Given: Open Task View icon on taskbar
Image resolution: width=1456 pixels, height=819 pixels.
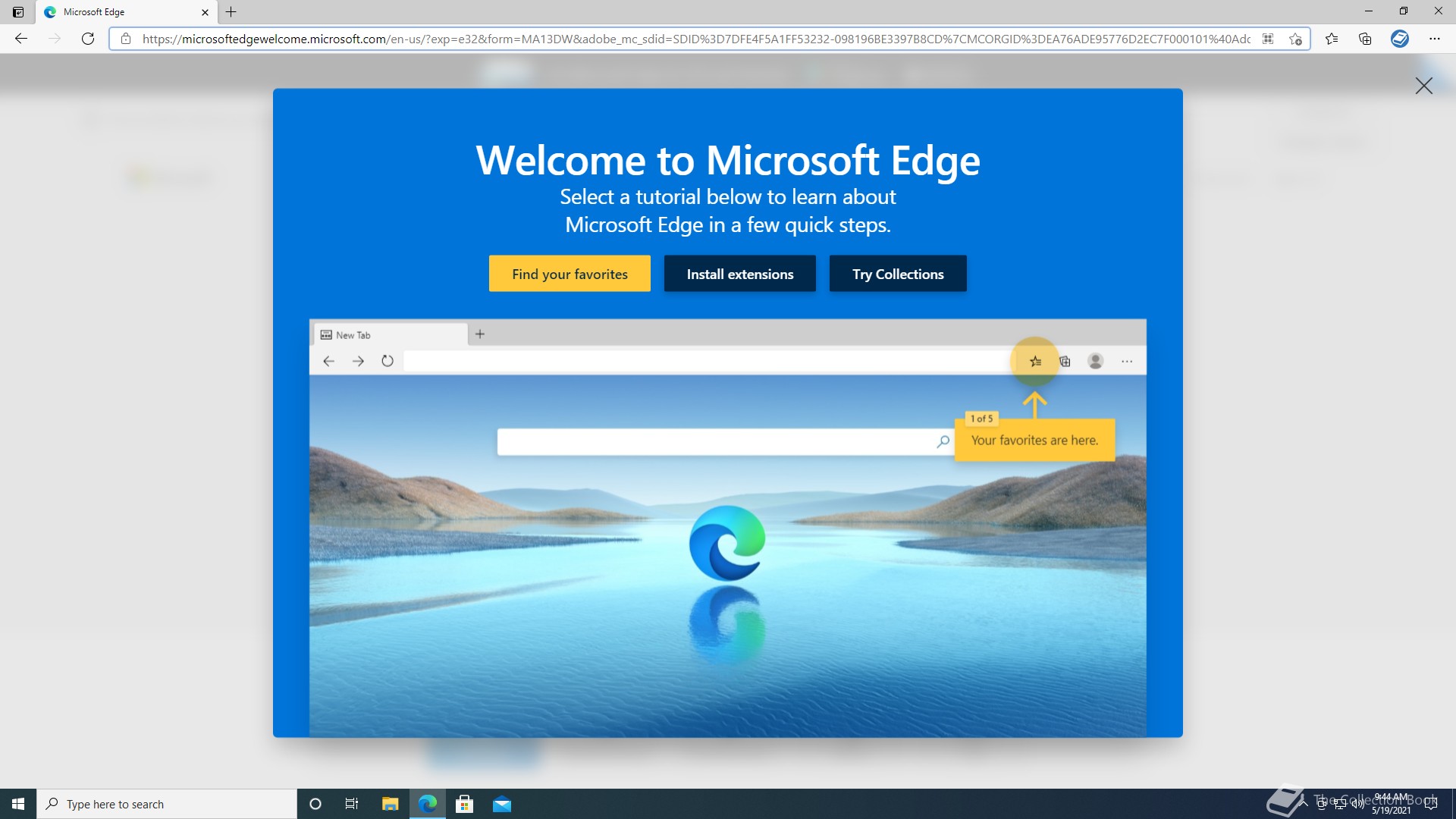Looking at the screenshot, I should point(352,804).
